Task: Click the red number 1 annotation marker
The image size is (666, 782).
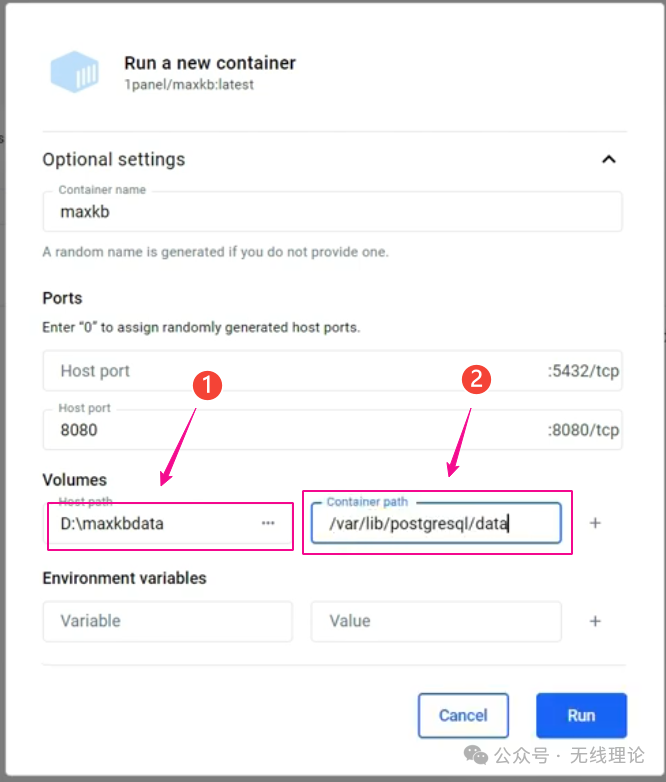Action: (x=206, y=387)
